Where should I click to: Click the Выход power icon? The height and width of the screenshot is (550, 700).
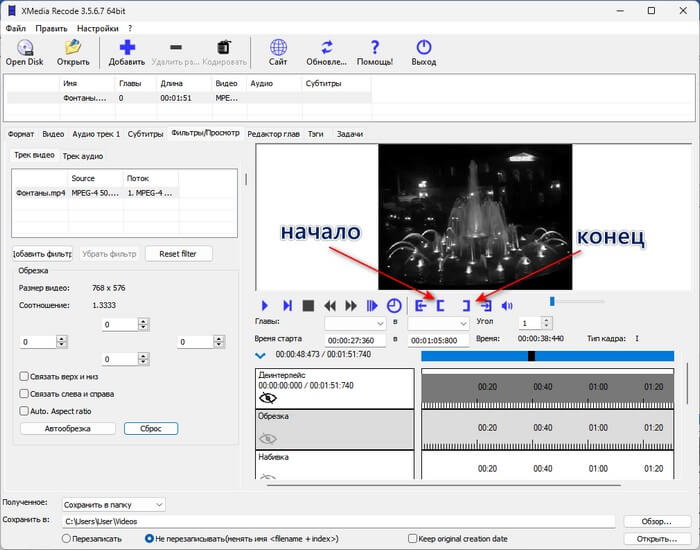point(423,47)
